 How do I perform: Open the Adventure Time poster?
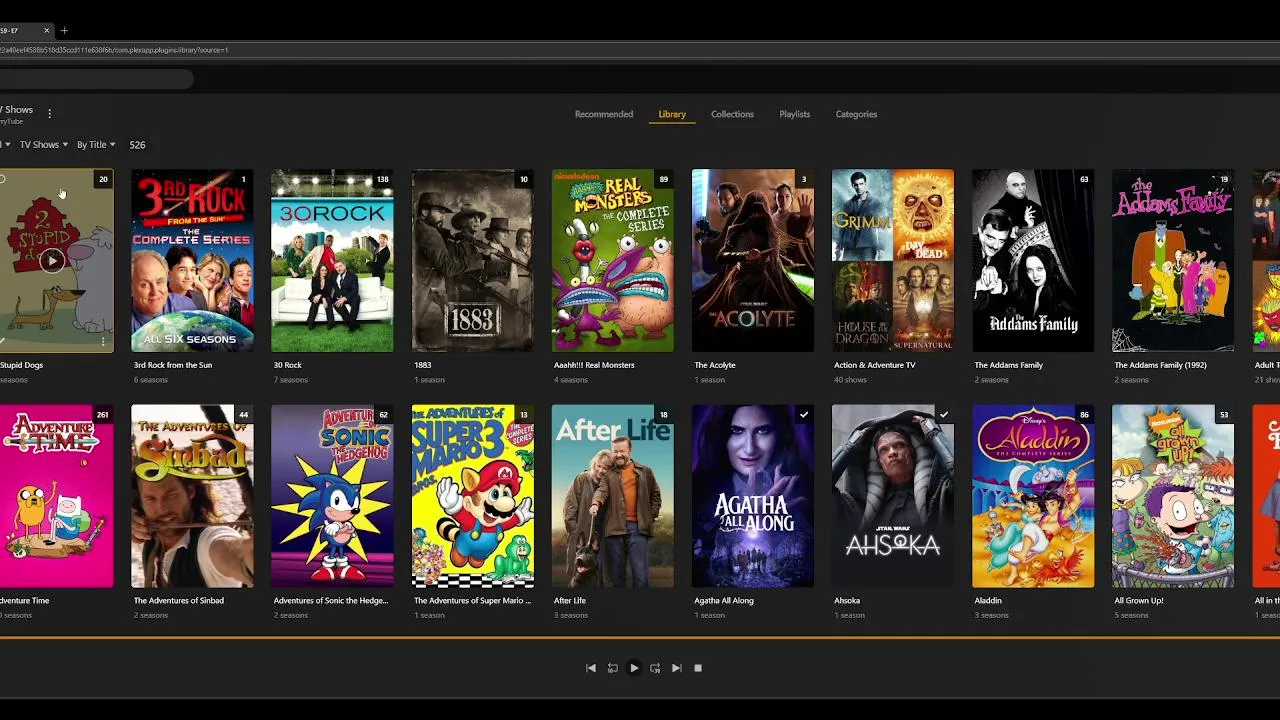(x=56, y=496)
